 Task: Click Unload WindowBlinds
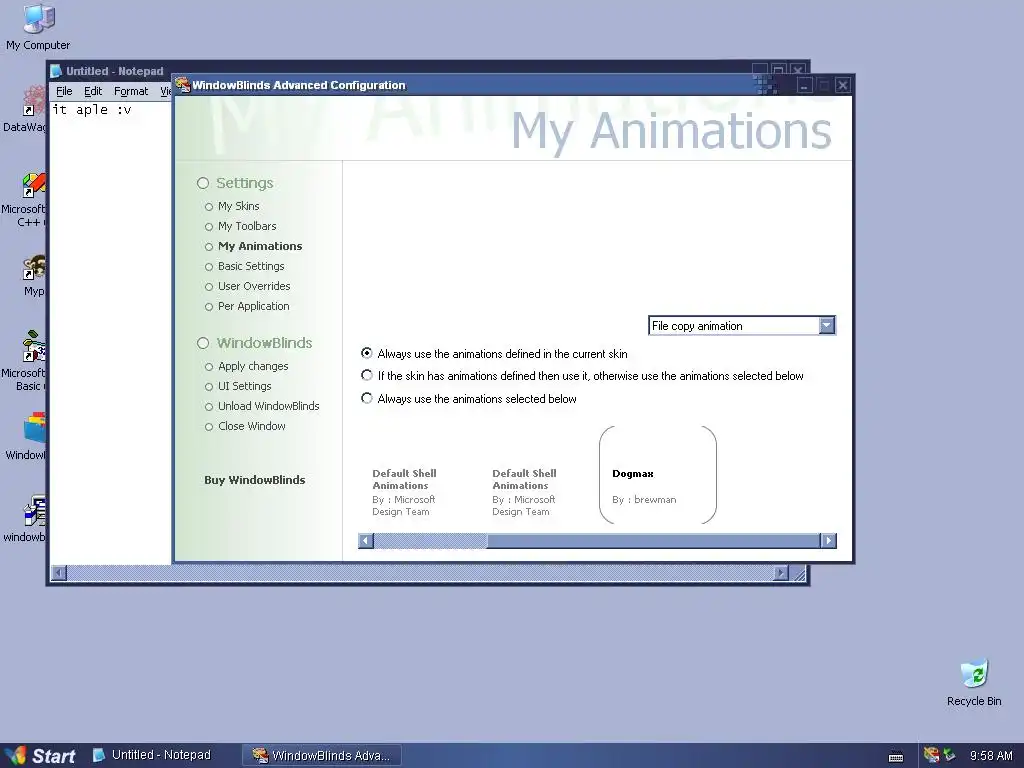pos(268,406)
